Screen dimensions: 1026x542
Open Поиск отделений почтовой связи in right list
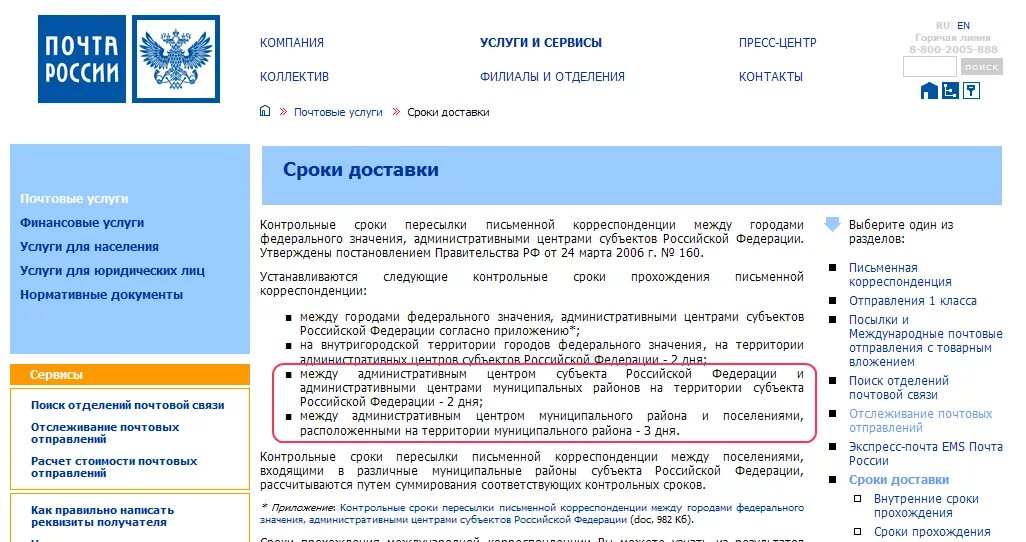[898, 388]
